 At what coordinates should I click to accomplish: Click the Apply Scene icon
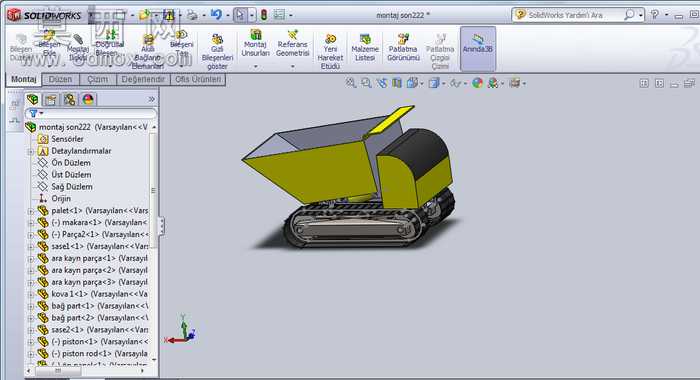click(493, 83)
